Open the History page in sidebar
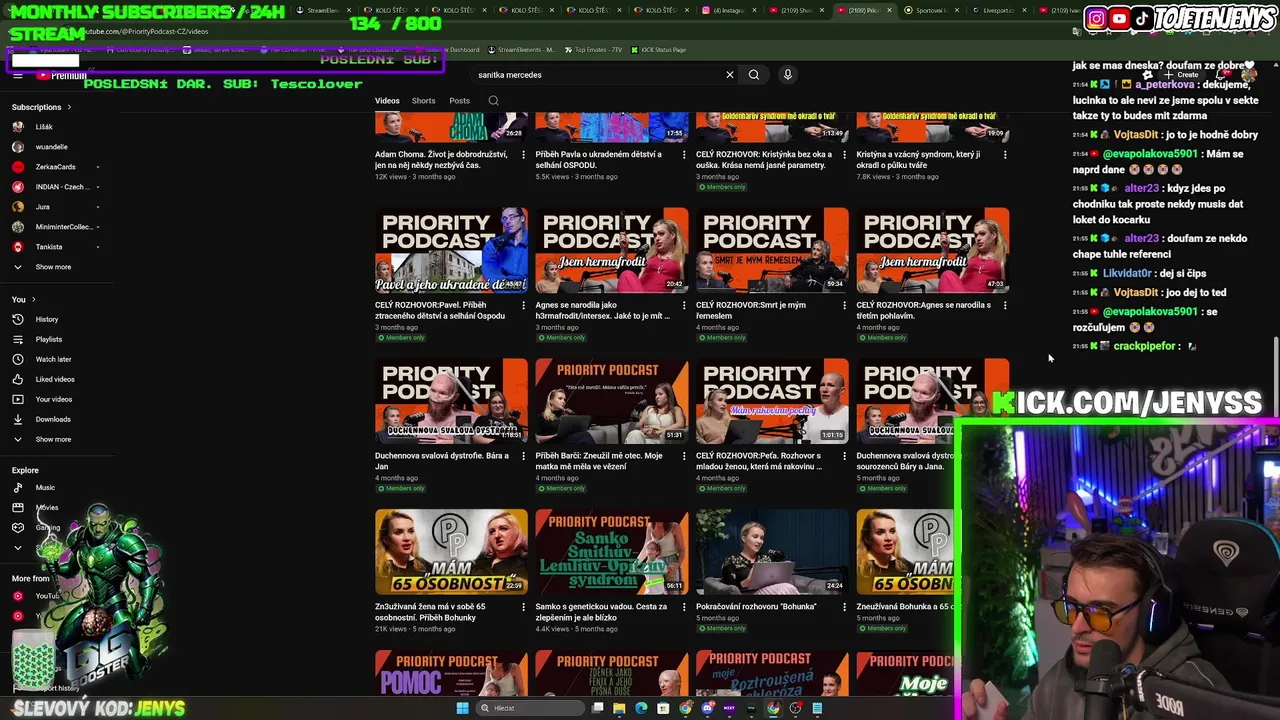Viewport: 1280px width, 720px height. coord(47,319)
